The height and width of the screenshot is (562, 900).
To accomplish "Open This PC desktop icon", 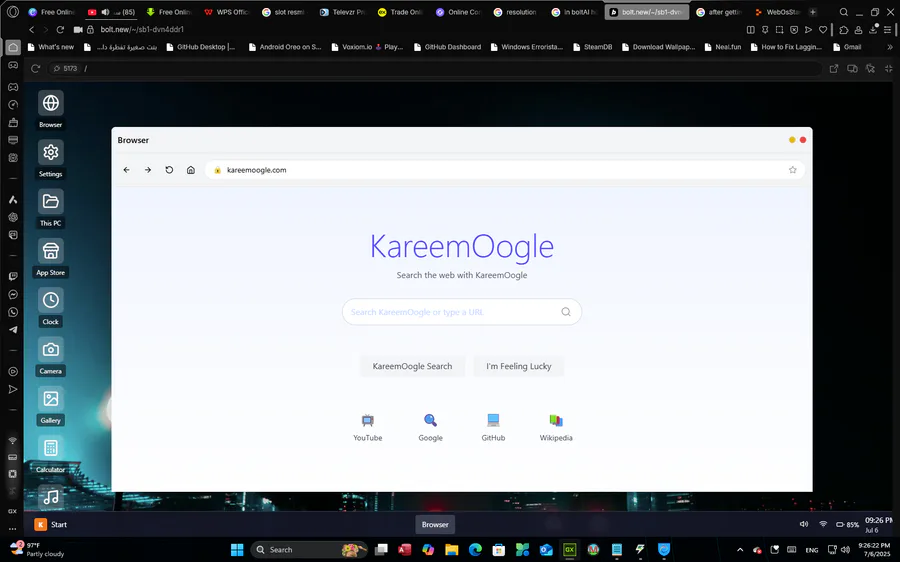I will coord(51,208).
